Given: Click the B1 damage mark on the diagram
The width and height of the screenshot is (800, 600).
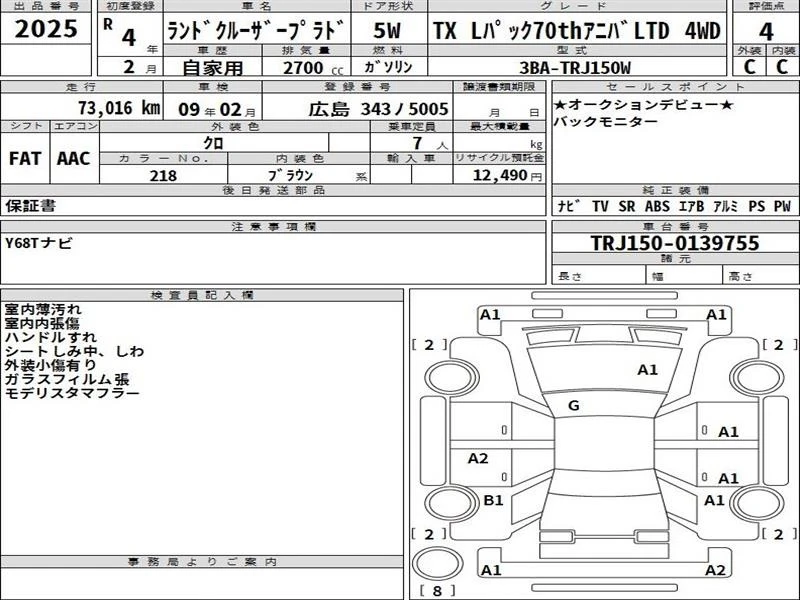Looking at the screenshot, I should [493, 501].
